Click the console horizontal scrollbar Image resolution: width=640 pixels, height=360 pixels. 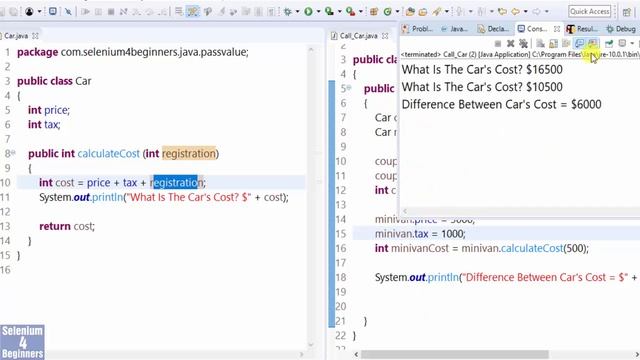[519, 211]
